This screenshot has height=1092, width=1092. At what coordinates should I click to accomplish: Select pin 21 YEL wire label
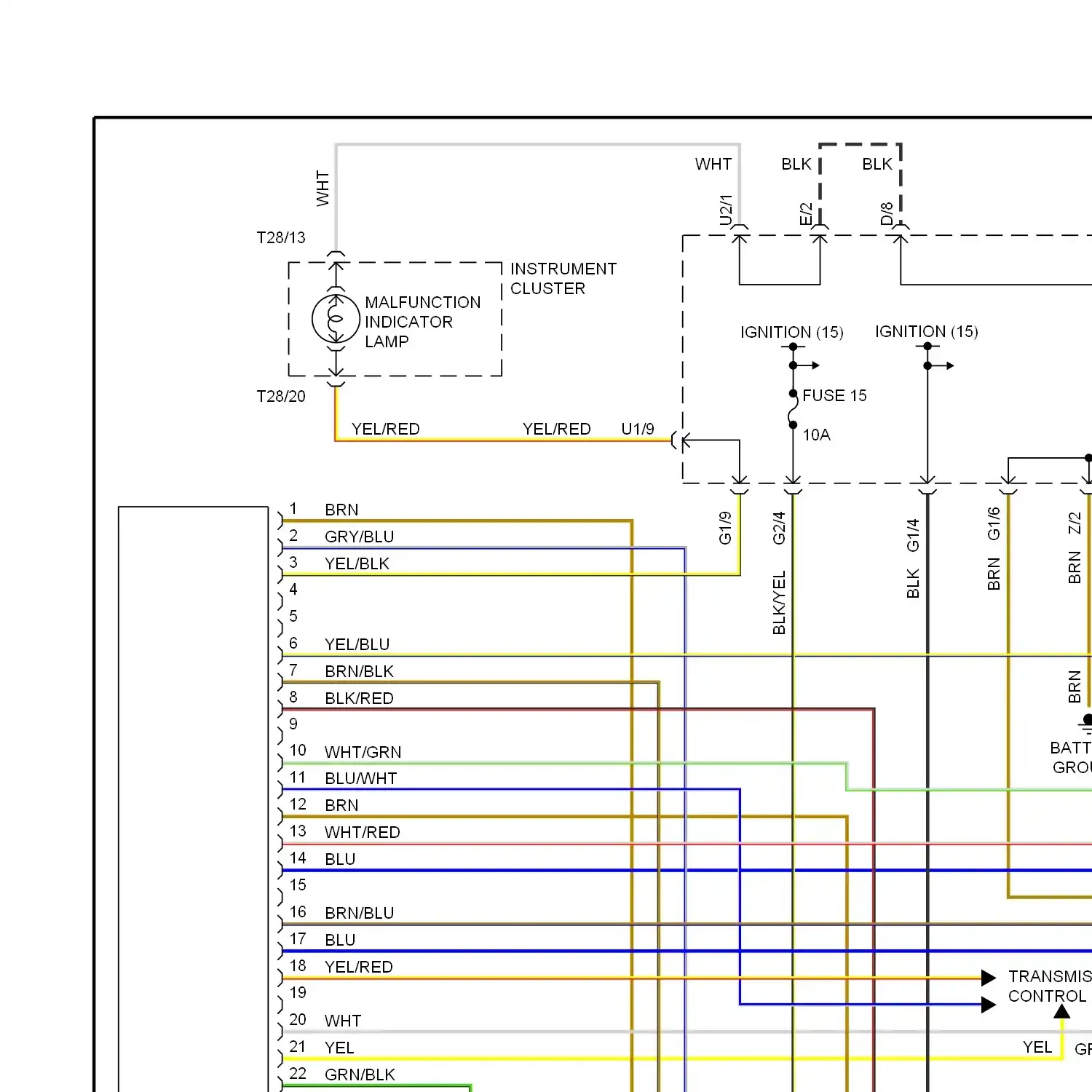(339, 1048)
